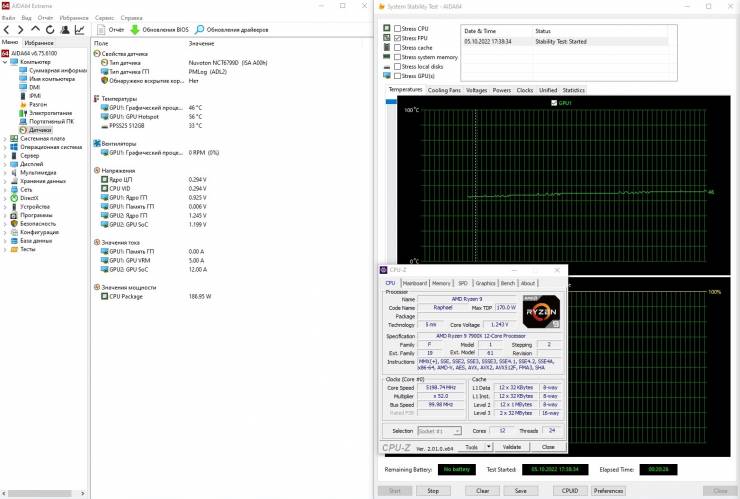
Task: Switch to Bench tab in CPU-Z
Action: pos(508,283)
